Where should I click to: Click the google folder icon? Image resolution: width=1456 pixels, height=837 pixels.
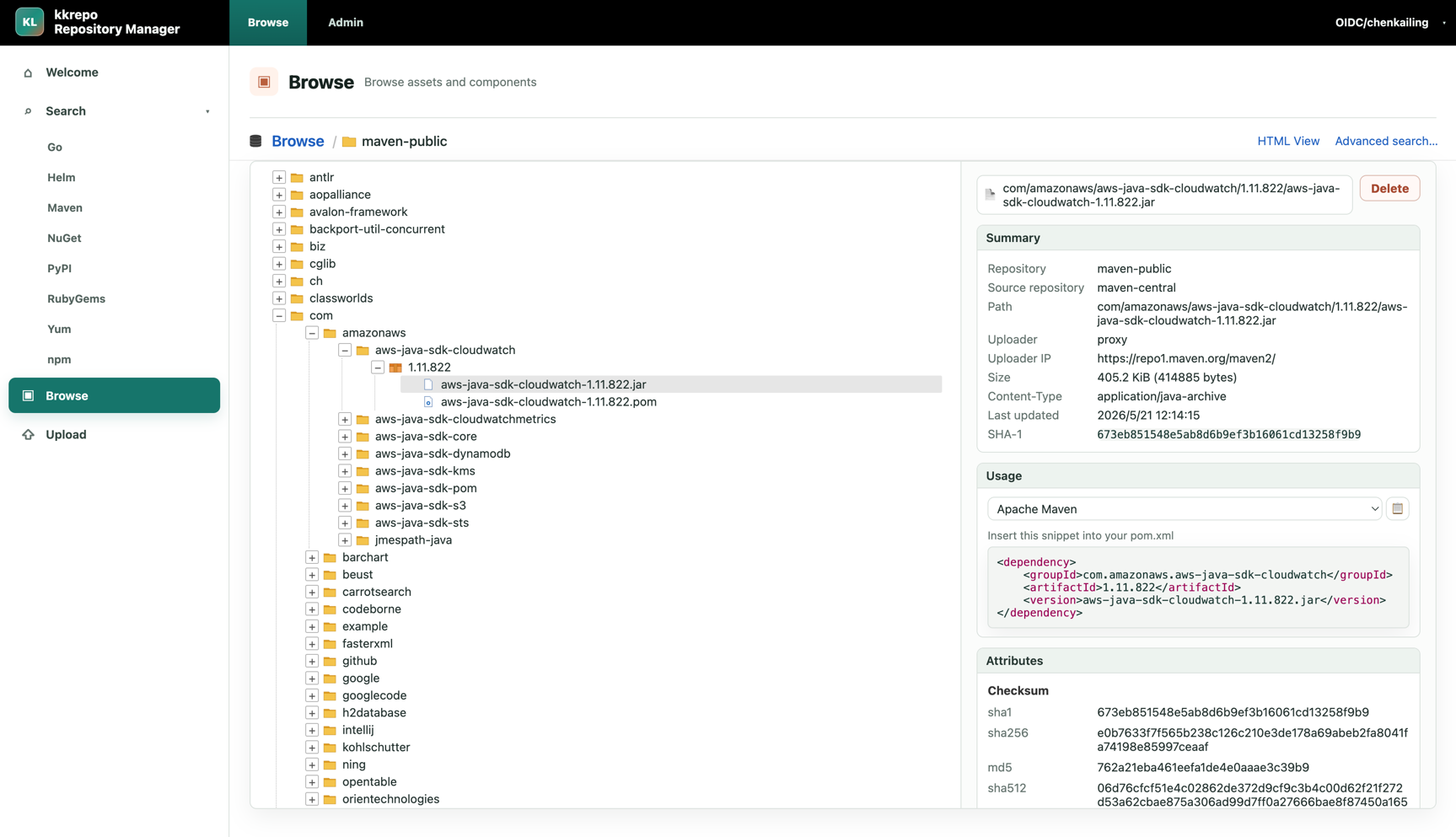330,679
